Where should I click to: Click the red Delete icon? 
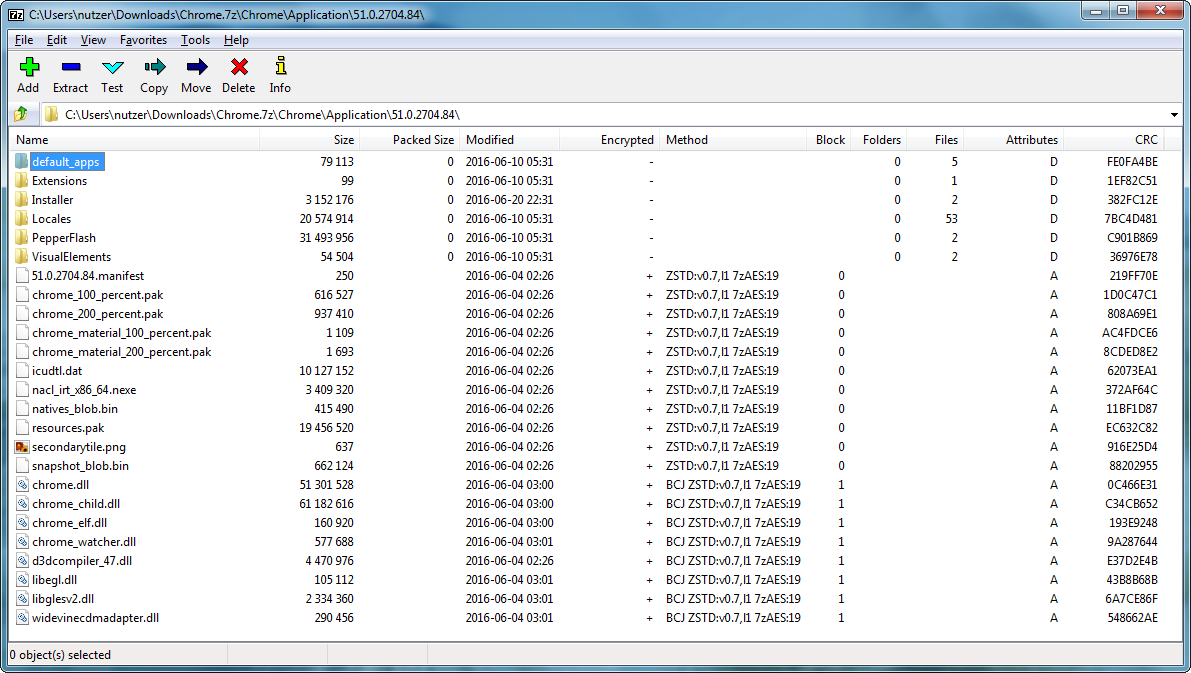tap(239, 68)
